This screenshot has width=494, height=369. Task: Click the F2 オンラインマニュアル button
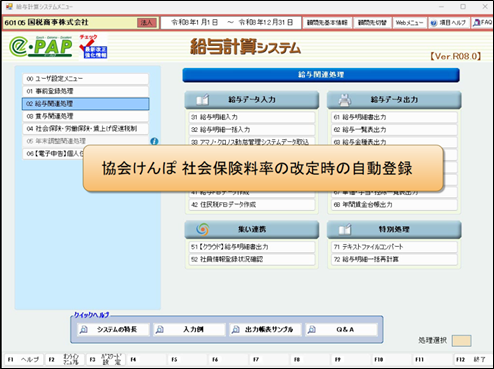[65, 359]
